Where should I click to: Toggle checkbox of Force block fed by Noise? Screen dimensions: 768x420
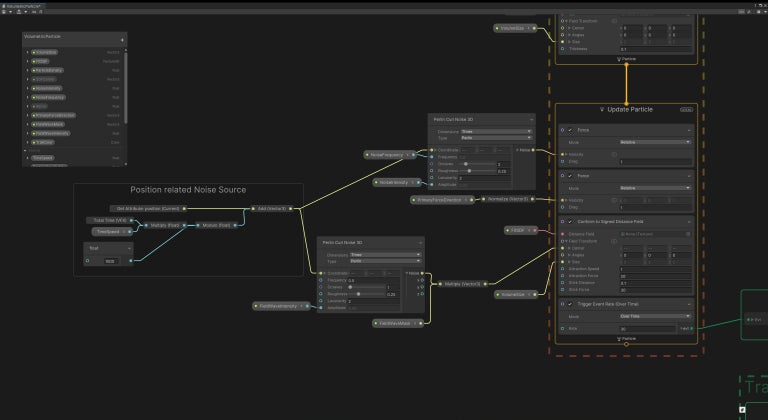(x=570, y=130)
